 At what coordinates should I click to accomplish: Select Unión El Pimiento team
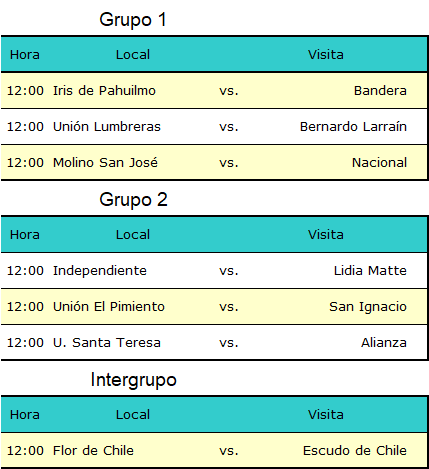(109, 307)
